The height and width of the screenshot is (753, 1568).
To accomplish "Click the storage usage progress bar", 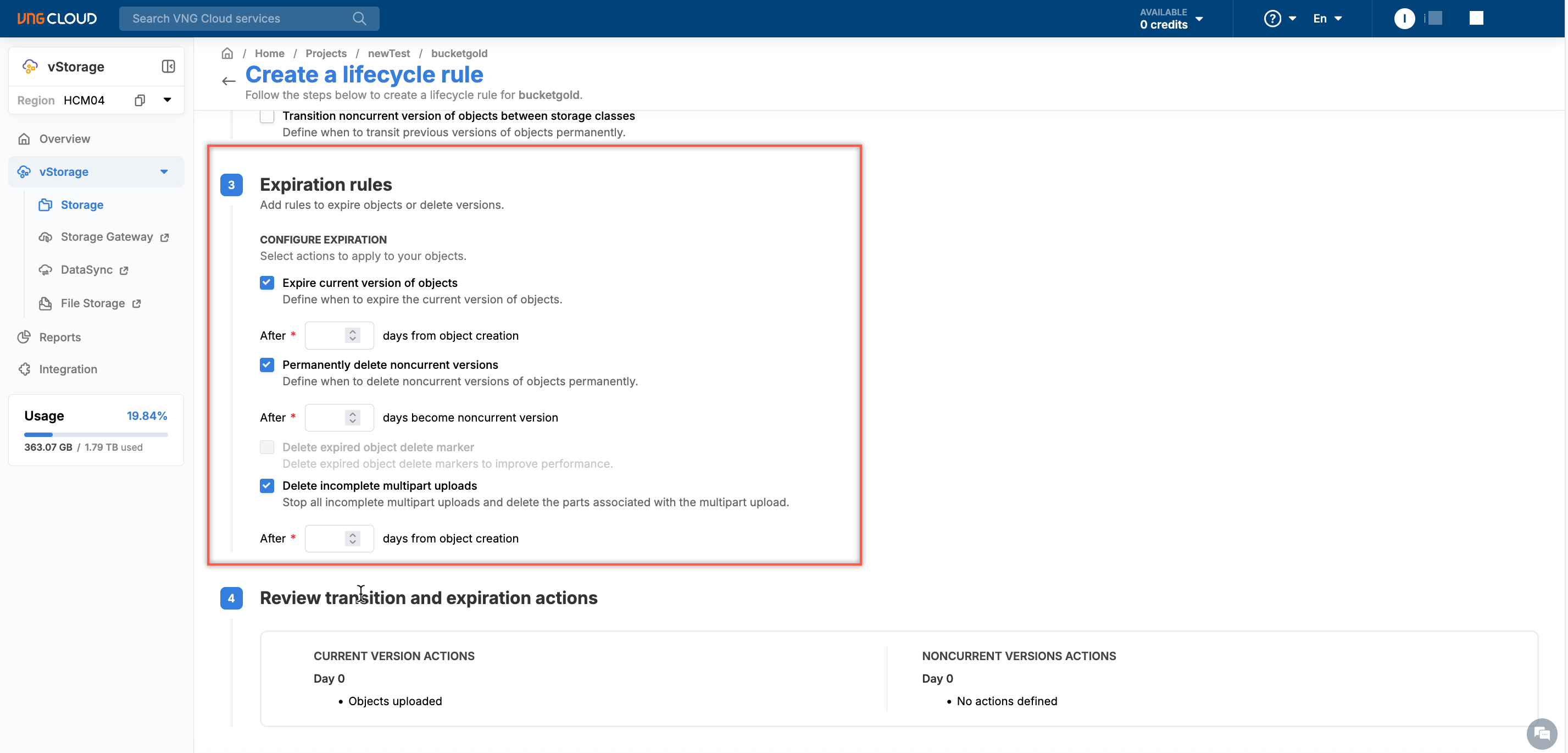I will point(96,435).
